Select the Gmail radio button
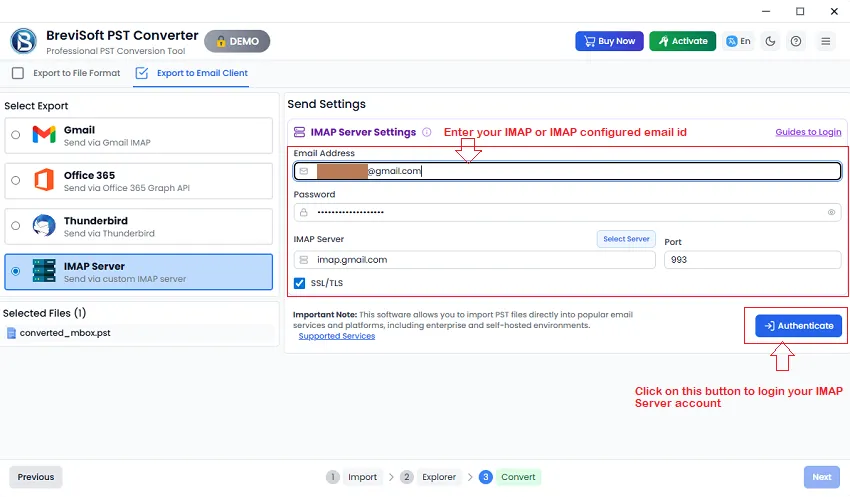Image resolution: width=850 pixels, height=497 pixels. coord(16,135)
